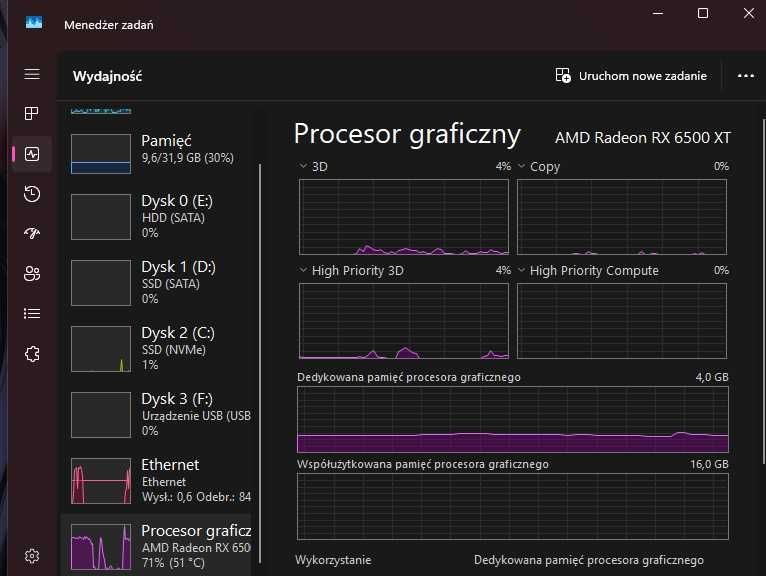Maximize the Task Manager window

point(702,13)
